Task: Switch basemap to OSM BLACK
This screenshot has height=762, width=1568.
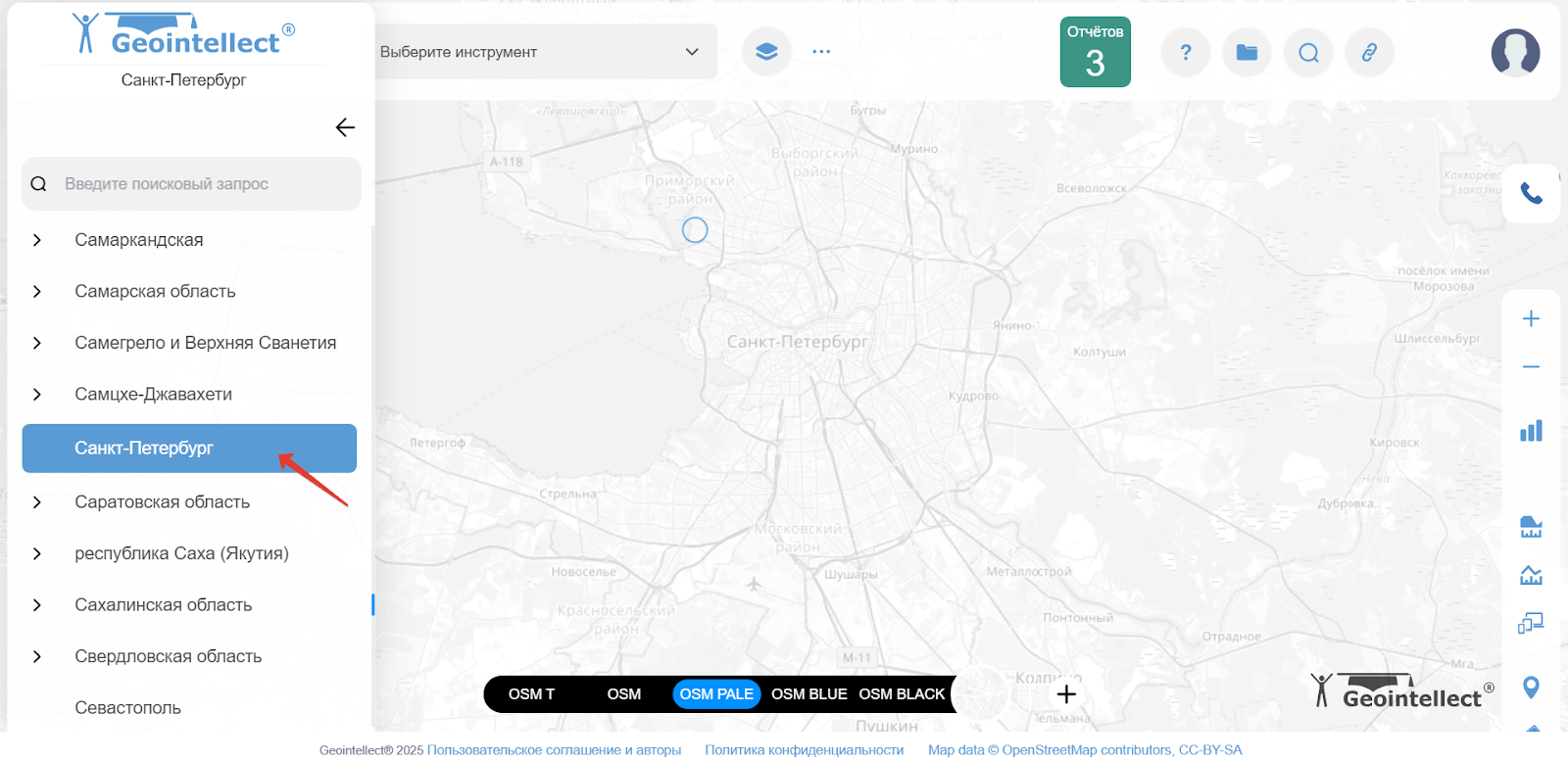Action: [902, 694]
